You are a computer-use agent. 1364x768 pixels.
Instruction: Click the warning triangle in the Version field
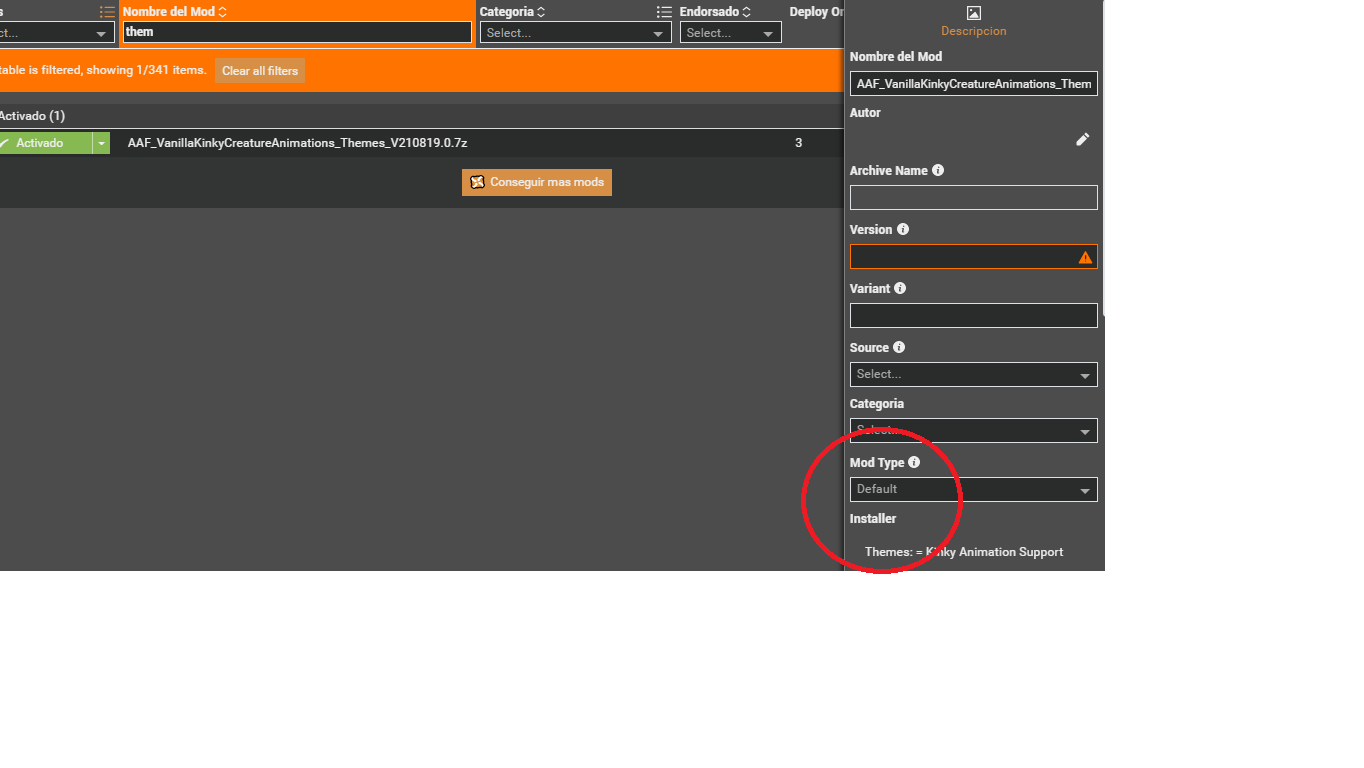pos(1085,256)
